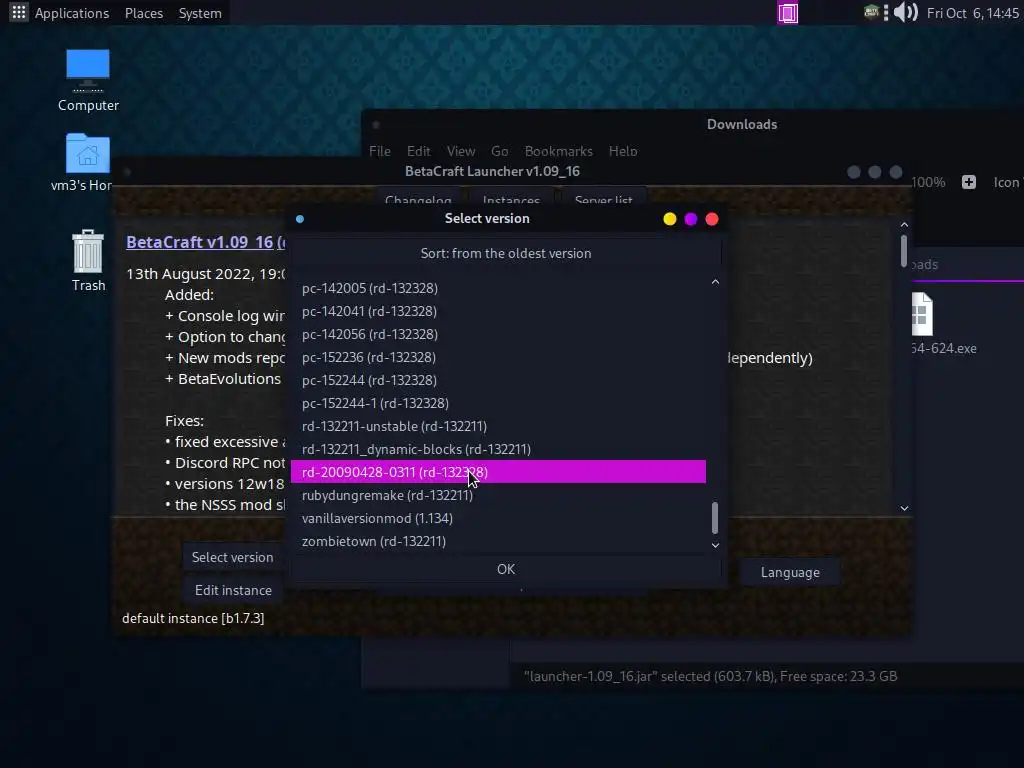This screenshot has height=768, width=1024.
Task: Select version rubydungremake (rd-132211)
Action: click(498, 495)
